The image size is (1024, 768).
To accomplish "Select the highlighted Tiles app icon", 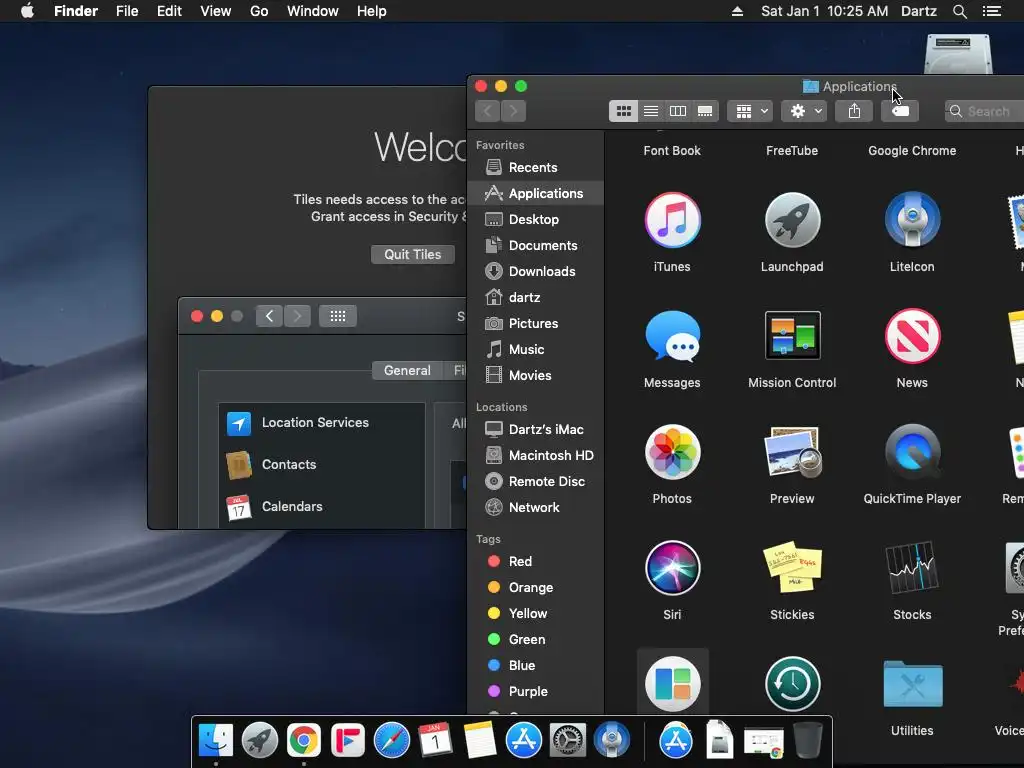I will point(672,684).
